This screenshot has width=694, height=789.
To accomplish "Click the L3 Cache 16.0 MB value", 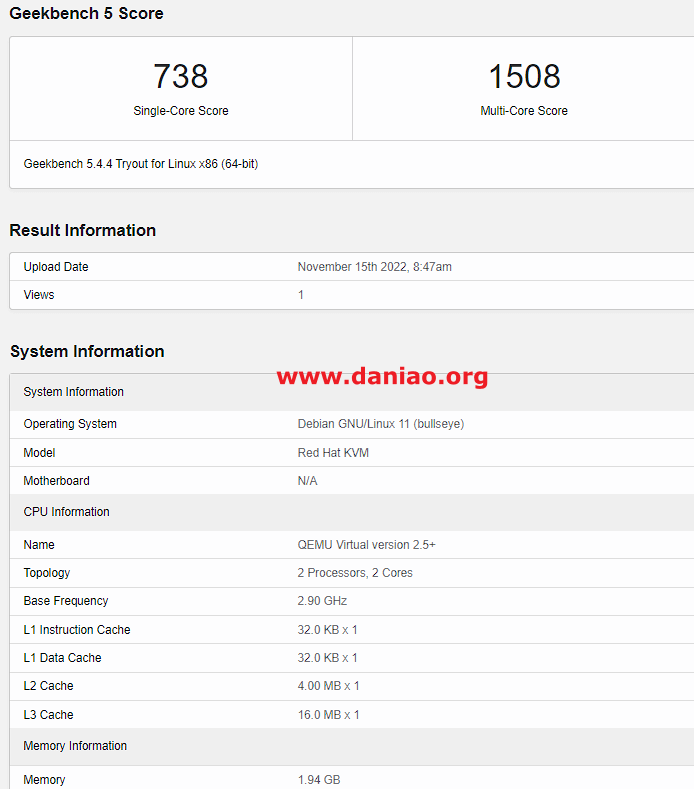I will tap(328, 715).
